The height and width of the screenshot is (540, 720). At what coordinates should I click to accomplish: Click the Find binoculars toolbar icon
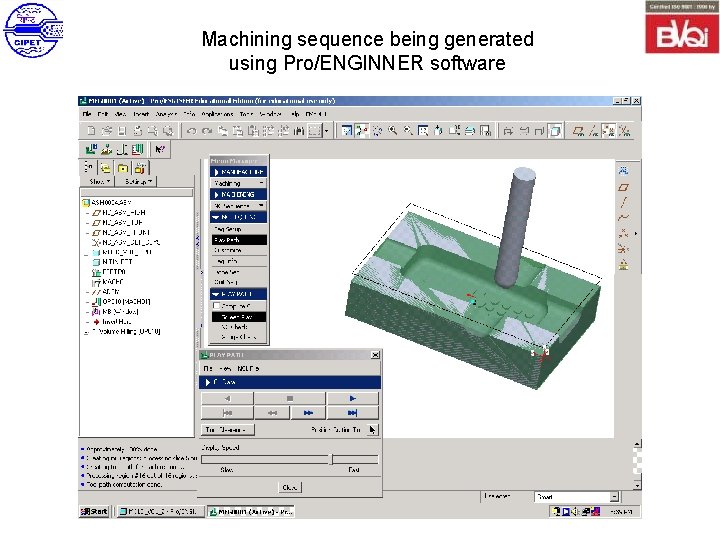click(299, 131)
